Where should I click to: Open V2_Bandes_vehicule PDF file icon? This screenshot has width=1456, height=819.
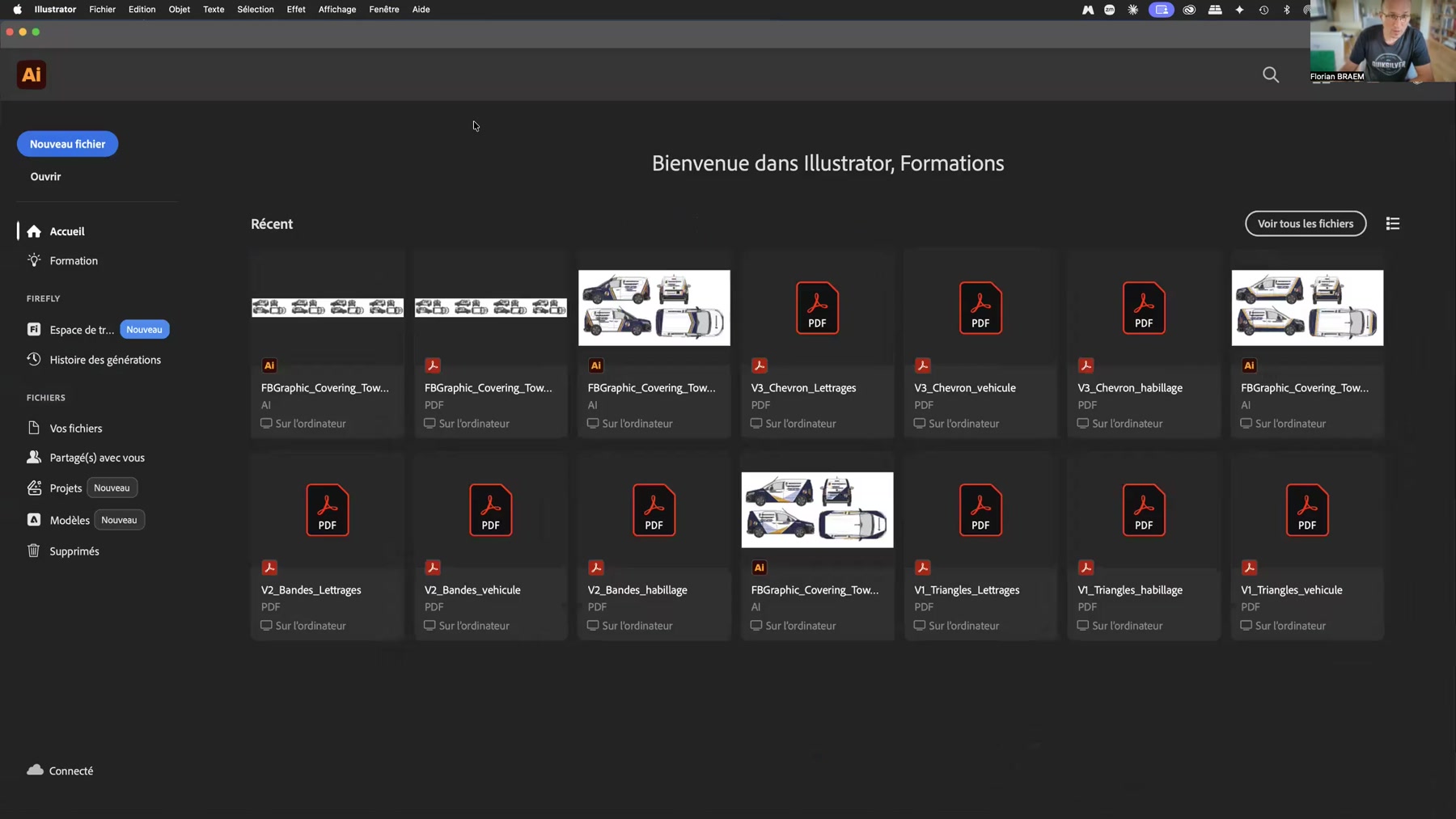click(x=490, y=510)
